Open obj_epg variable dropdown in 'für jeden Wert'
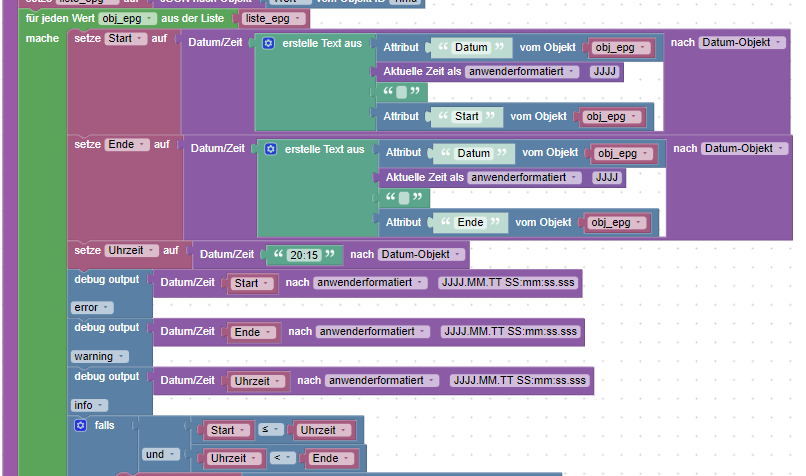This screenshot has width=806, height=476. point(127,19)
